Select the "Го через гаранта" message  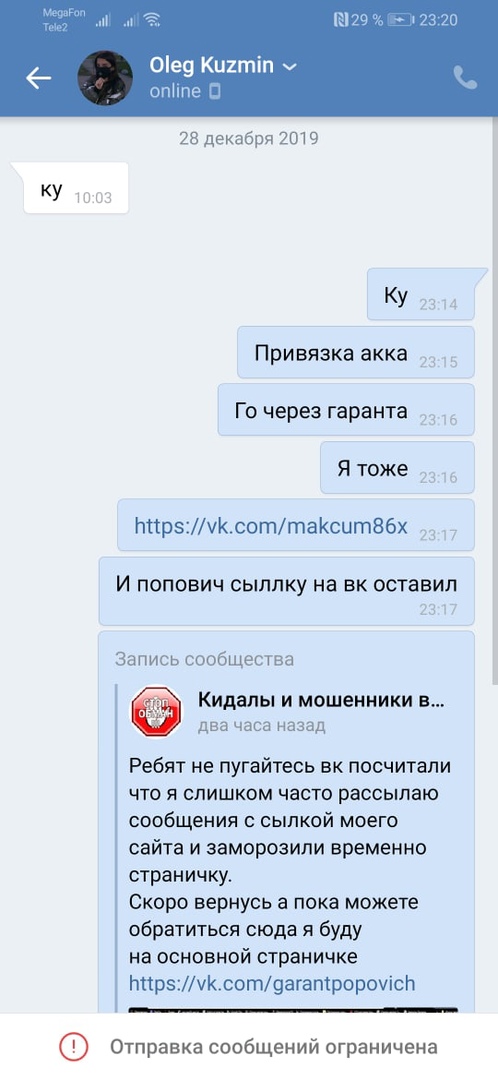click(346, 411)
